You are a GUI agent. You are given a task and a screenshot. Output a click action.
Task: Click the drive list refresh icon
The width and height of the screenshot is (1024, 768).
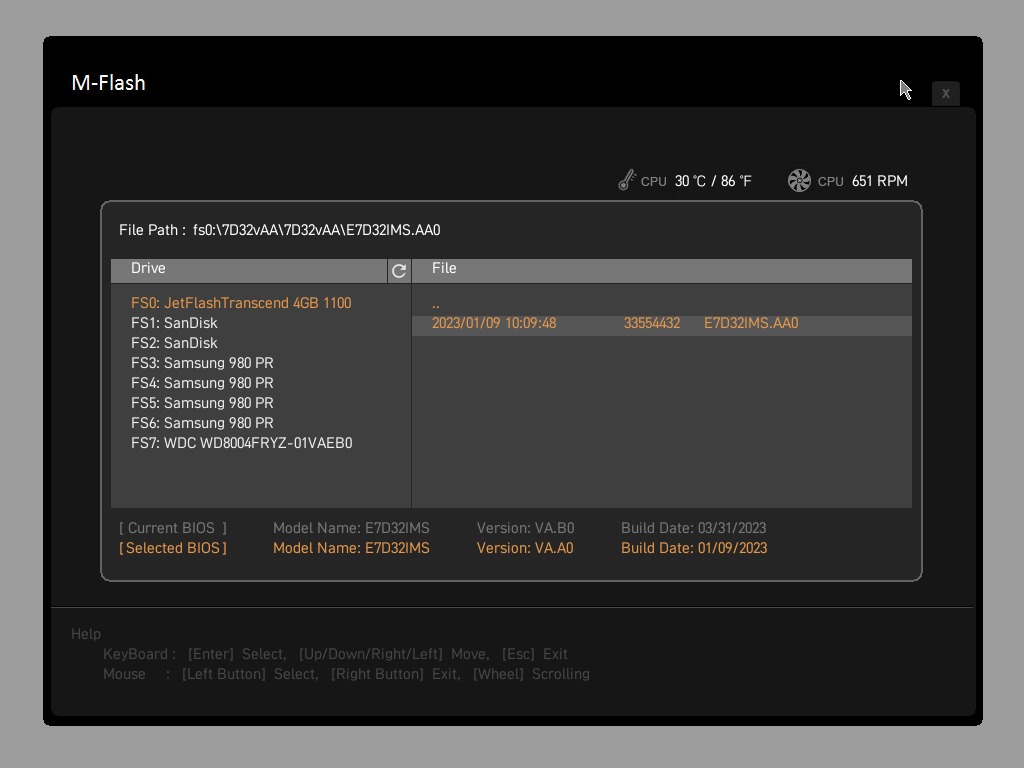tap(399, 270)
